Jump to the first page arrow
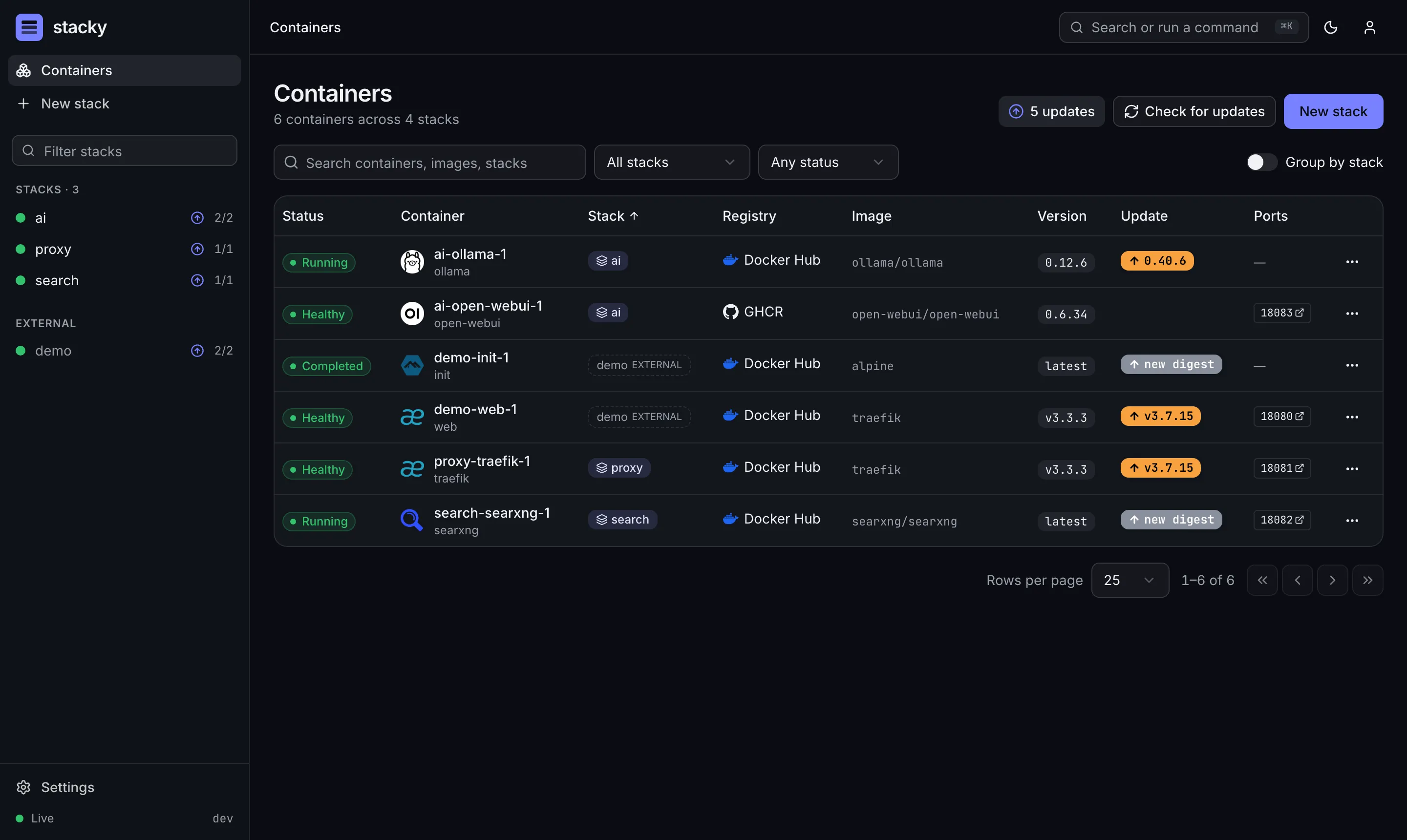1407x840 pixels. (1262, 580)
